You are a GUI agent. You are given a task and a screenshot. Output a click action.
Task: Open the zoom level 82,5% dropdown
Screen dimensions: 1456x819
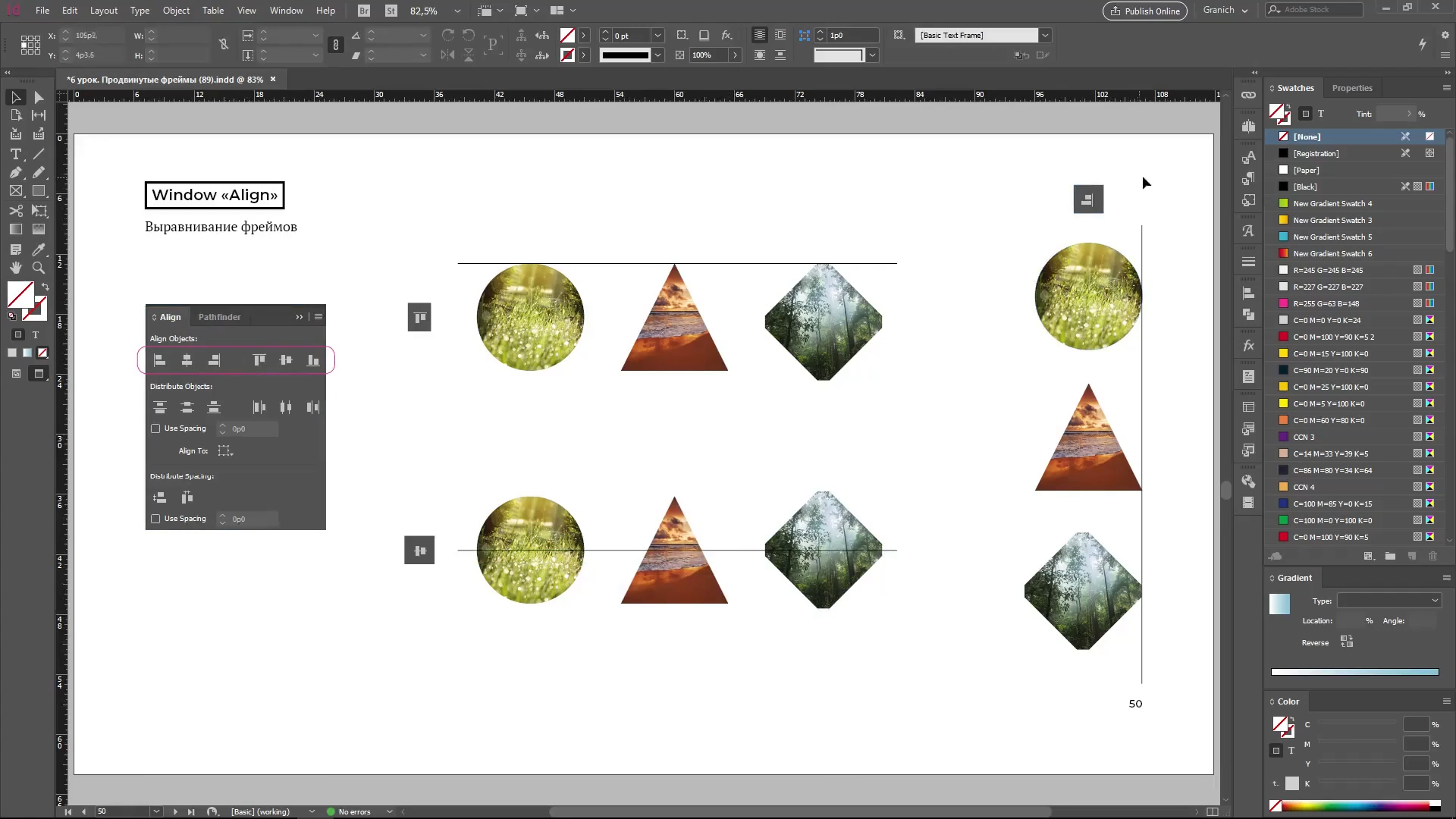[457, 11]
